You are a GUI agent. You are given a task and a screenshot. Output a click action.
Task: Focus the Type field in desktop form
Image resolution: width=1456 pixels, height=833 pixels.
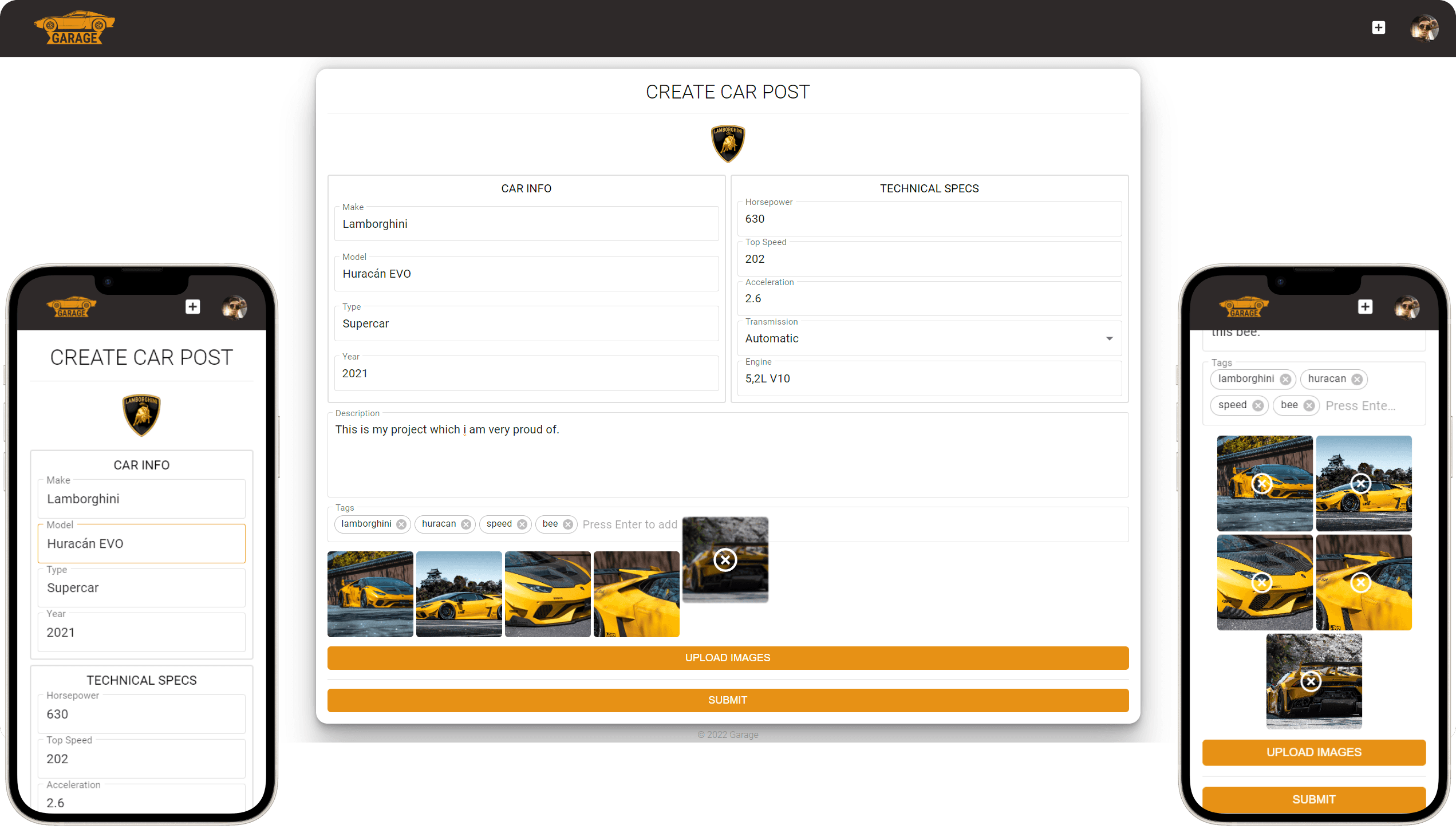tap(526, 323)
